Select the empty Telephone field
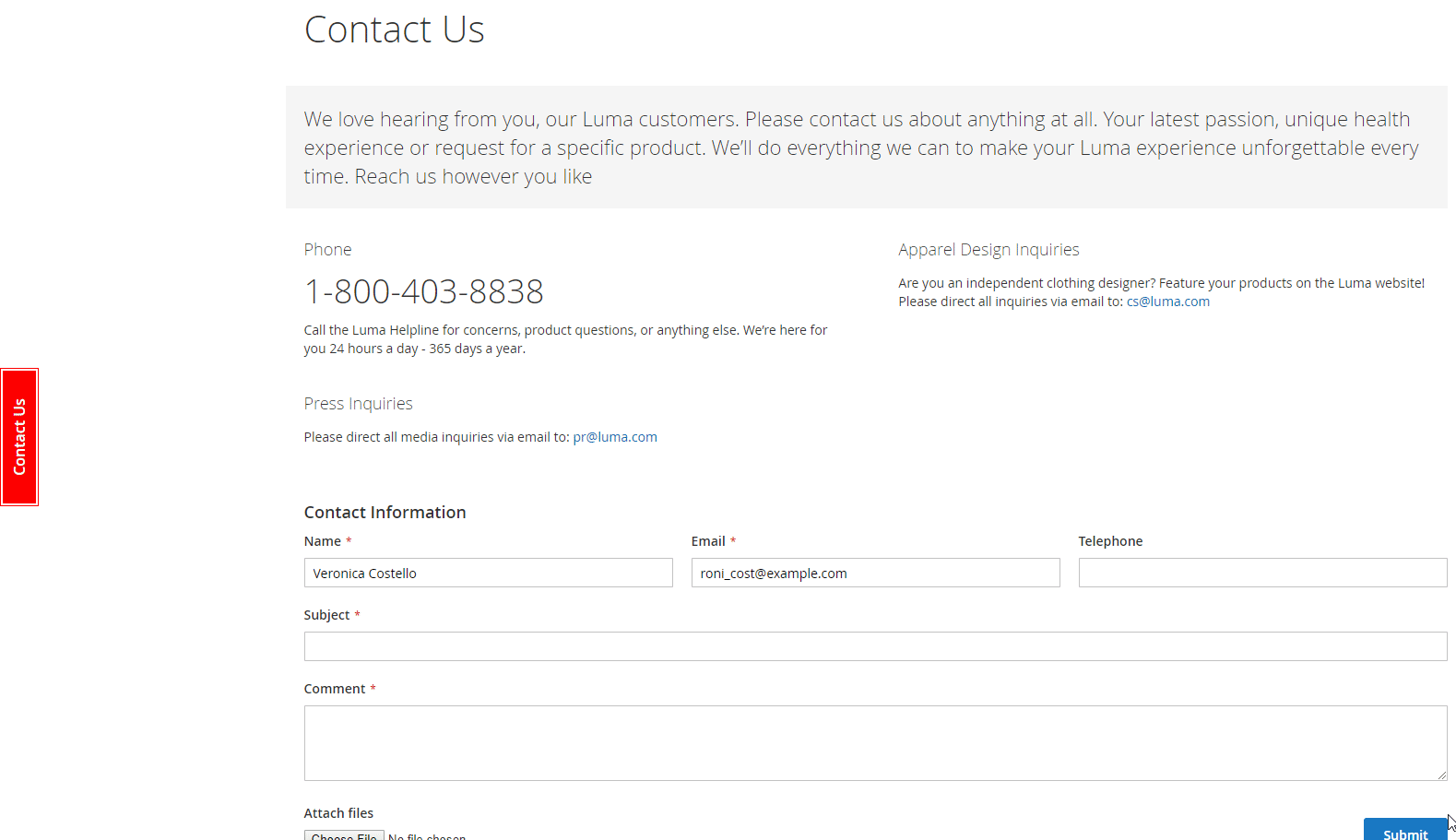Screen dimensions: 1456x840 coord(1262,573)
